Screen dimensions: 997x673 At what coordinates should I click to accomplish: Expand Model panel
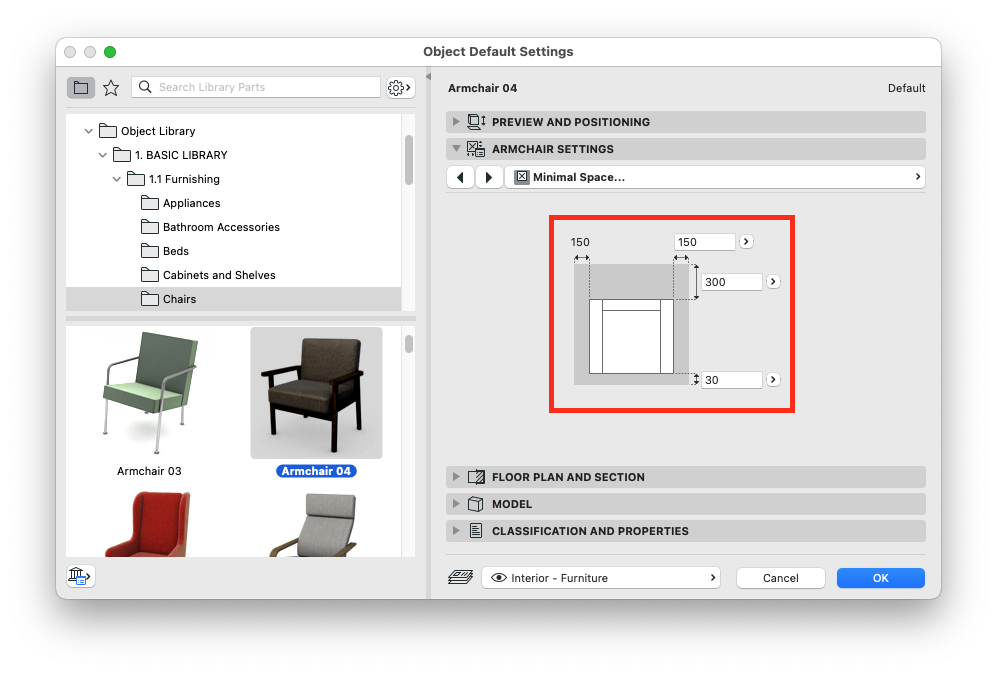click(456, 504)
